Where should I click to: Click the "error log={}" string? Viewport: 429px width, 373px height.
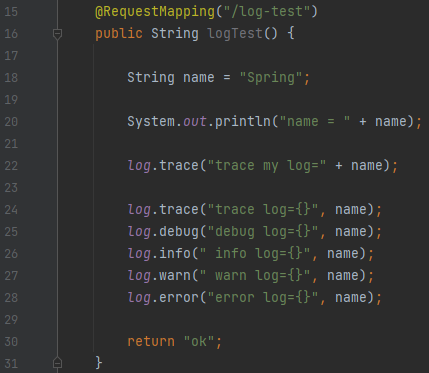(263, 298)
